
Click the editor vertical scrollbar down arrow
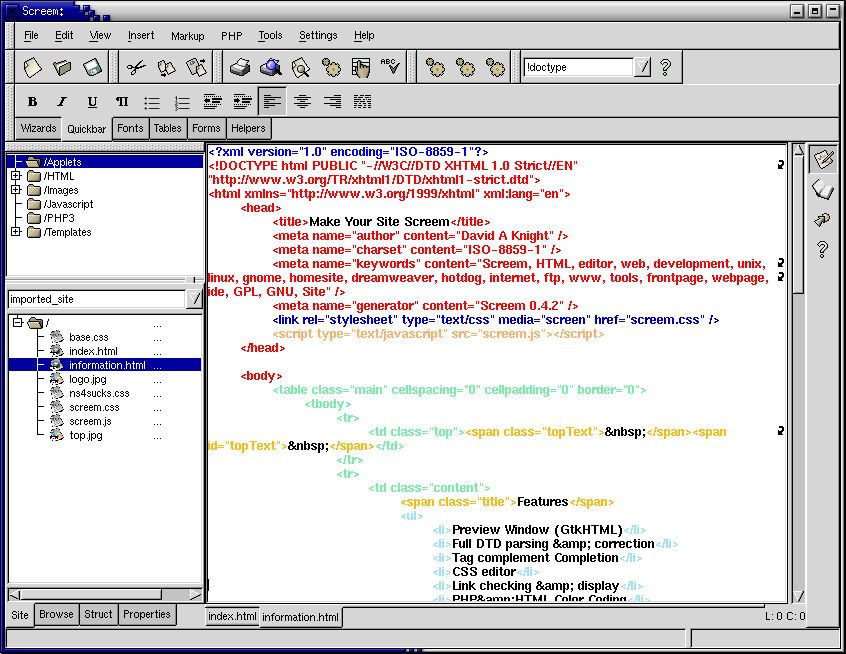click(799, 596)
